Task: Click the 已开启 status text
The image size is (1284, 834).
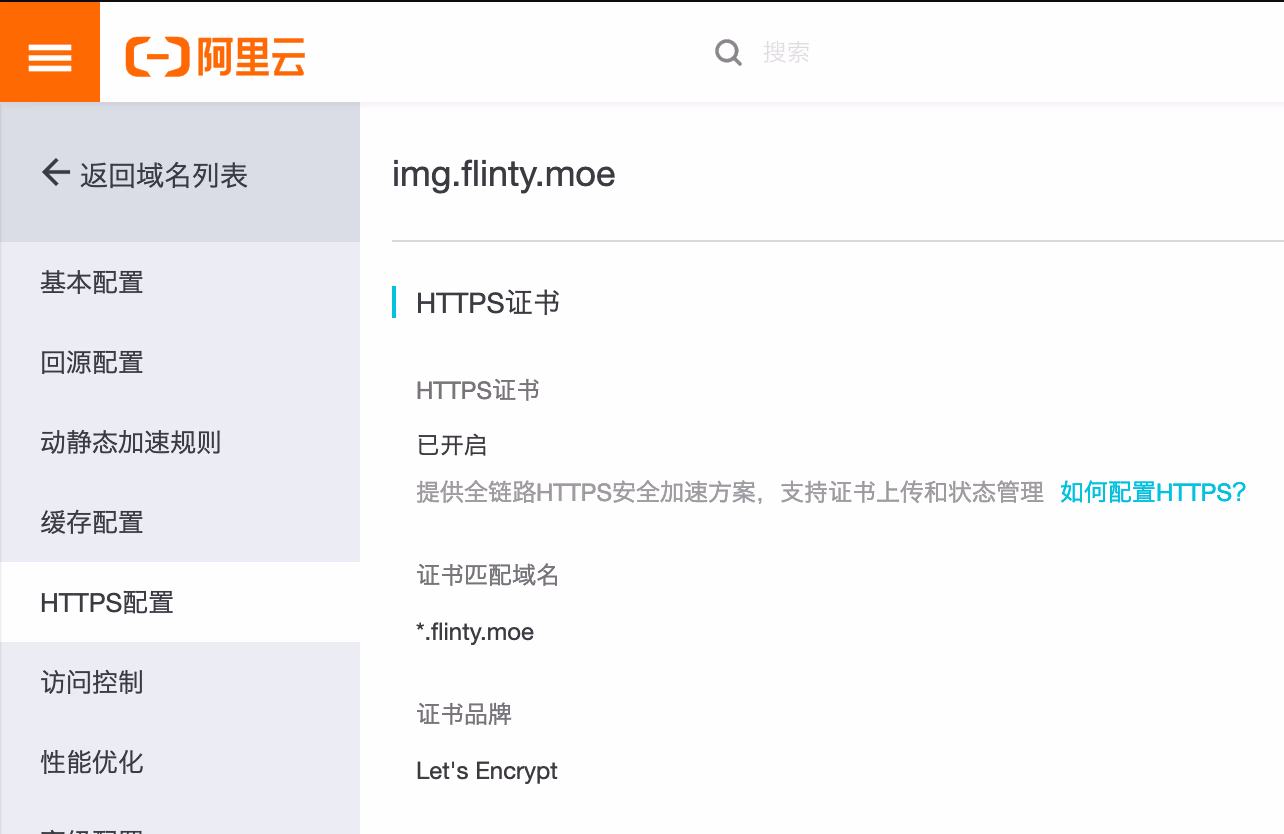Action: (x=451, y=445)
